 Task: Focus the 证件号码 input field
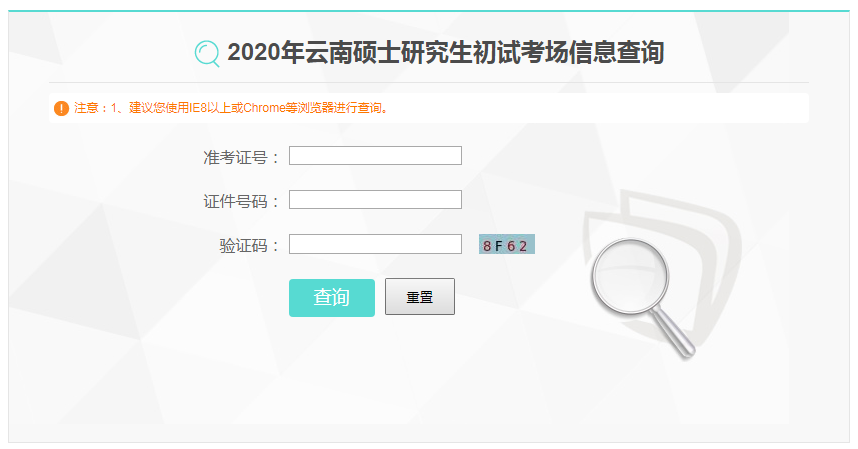coord(375,200)
